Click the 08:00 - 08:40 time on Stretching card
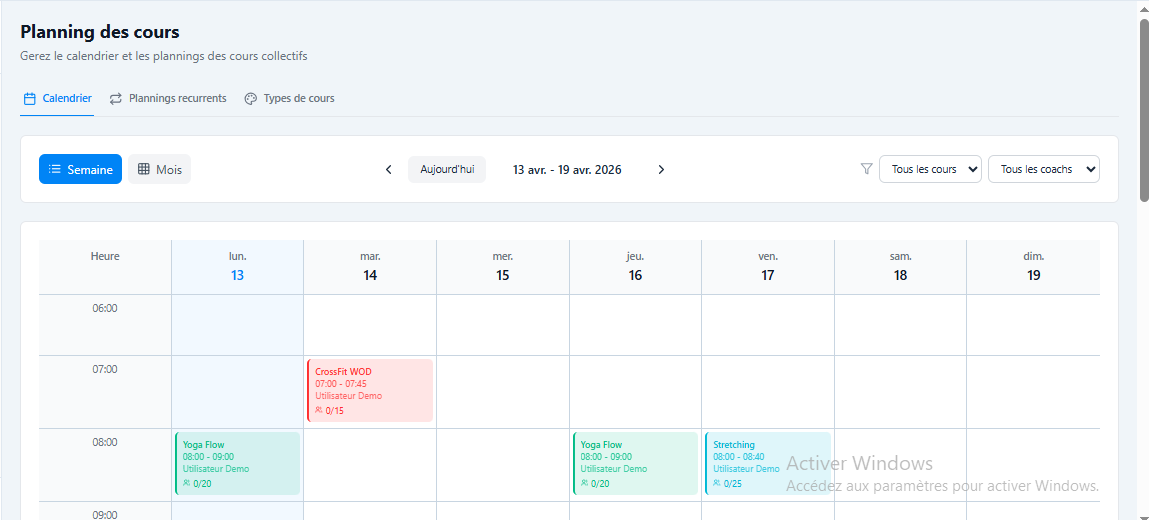This screenshot has height=520, width=1149. click(739, 456)
